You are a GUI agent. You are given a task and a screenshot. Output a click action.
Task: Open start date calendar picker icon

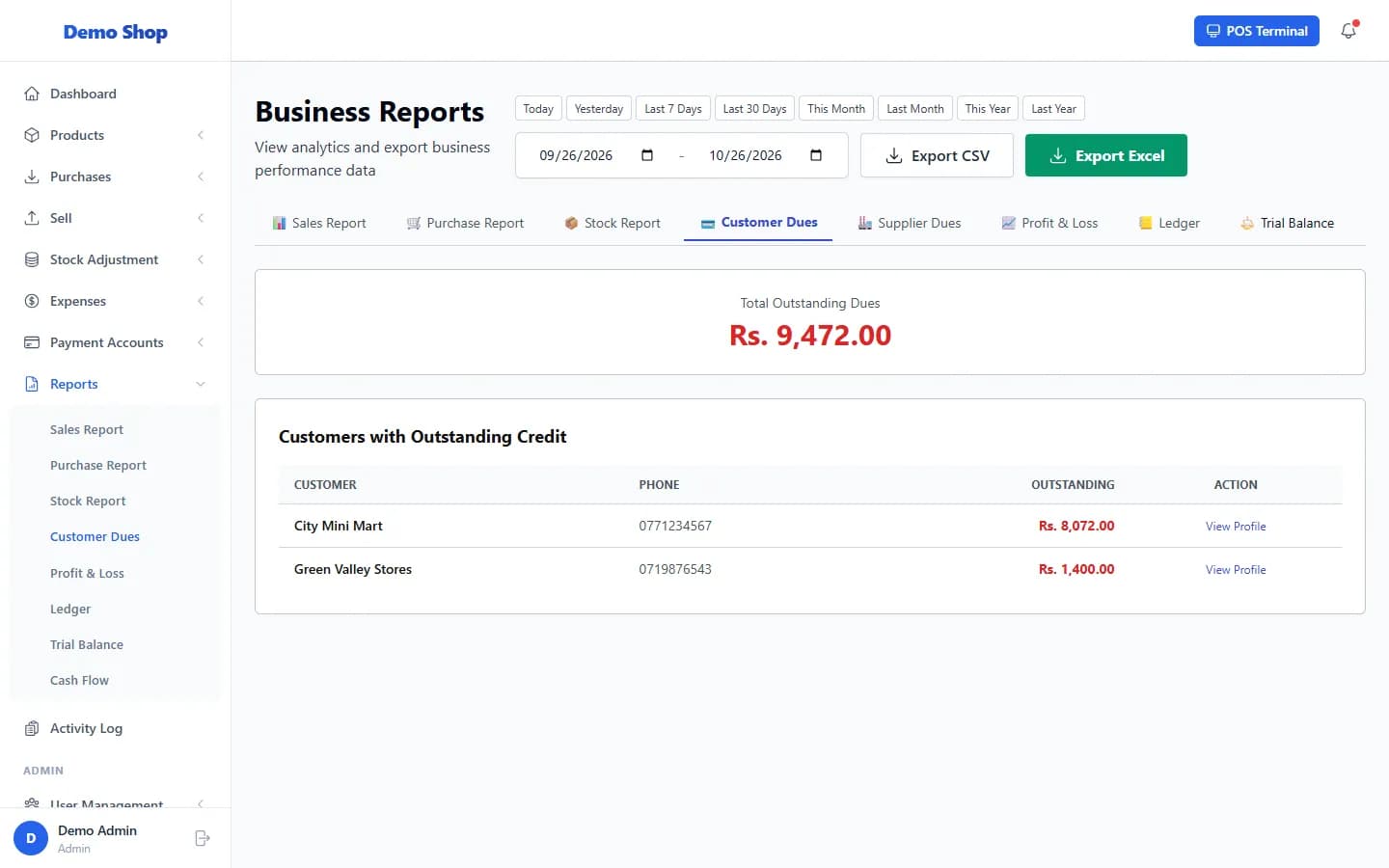coord(647,155)
